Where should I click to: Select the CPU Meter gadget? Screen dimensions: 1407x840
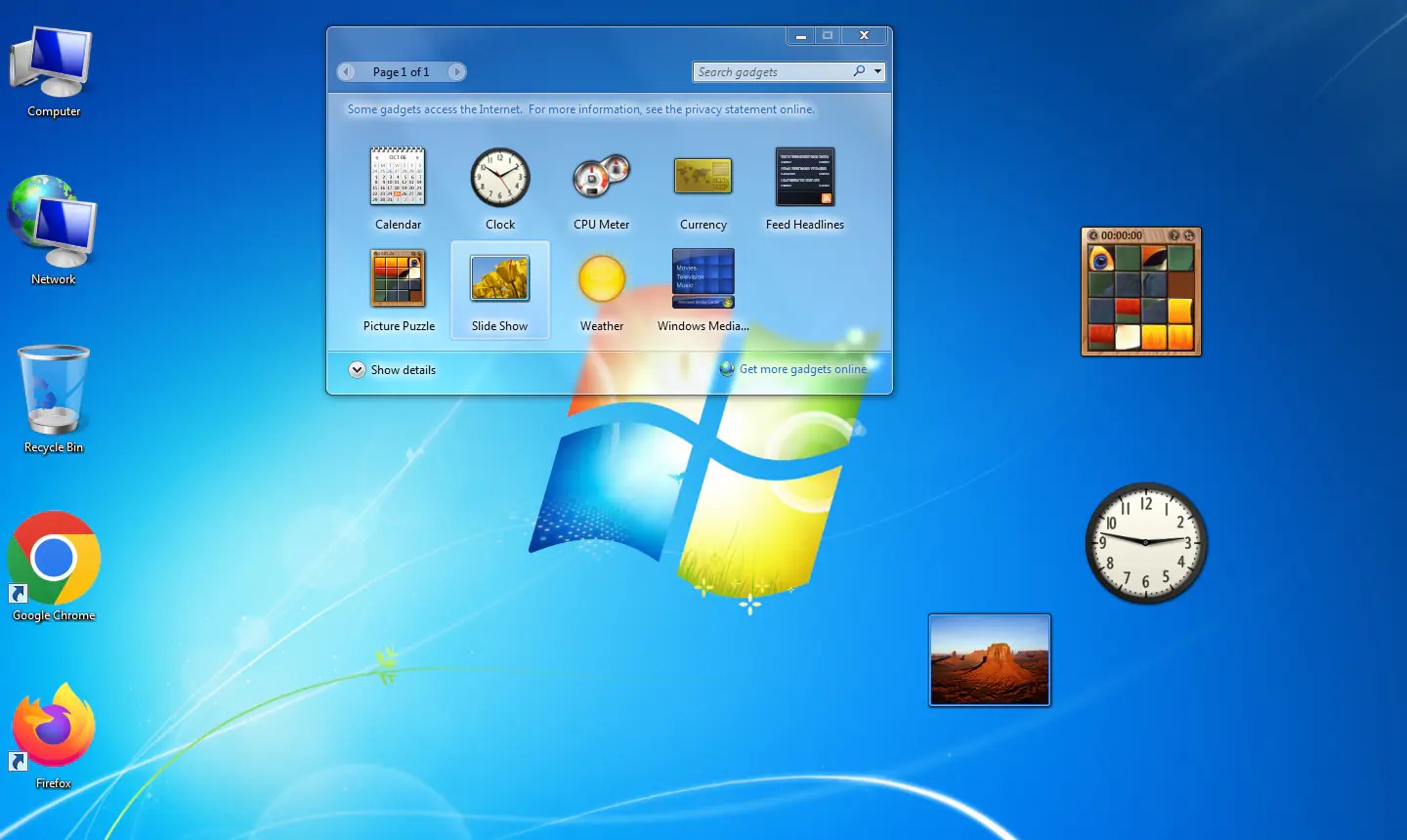tap(601, 186)
